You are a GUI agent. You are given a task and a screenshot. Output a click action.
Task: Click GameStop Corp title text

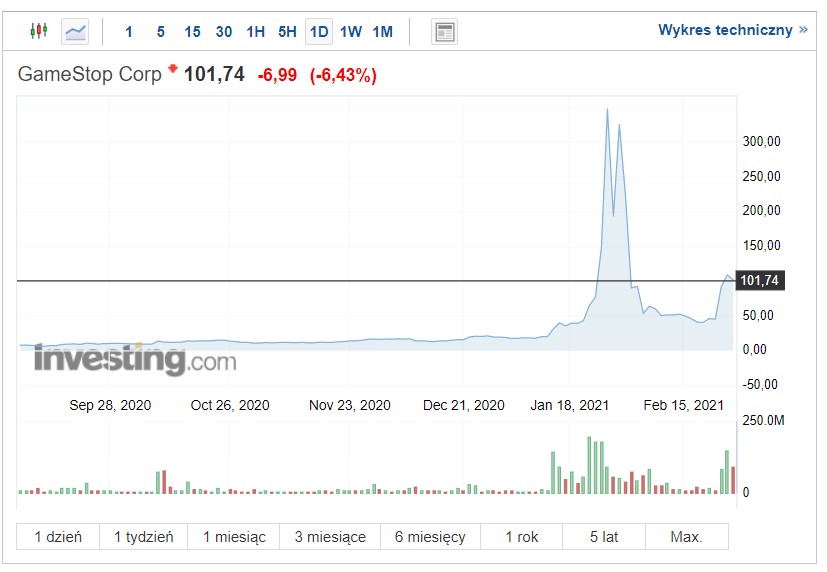90,74
